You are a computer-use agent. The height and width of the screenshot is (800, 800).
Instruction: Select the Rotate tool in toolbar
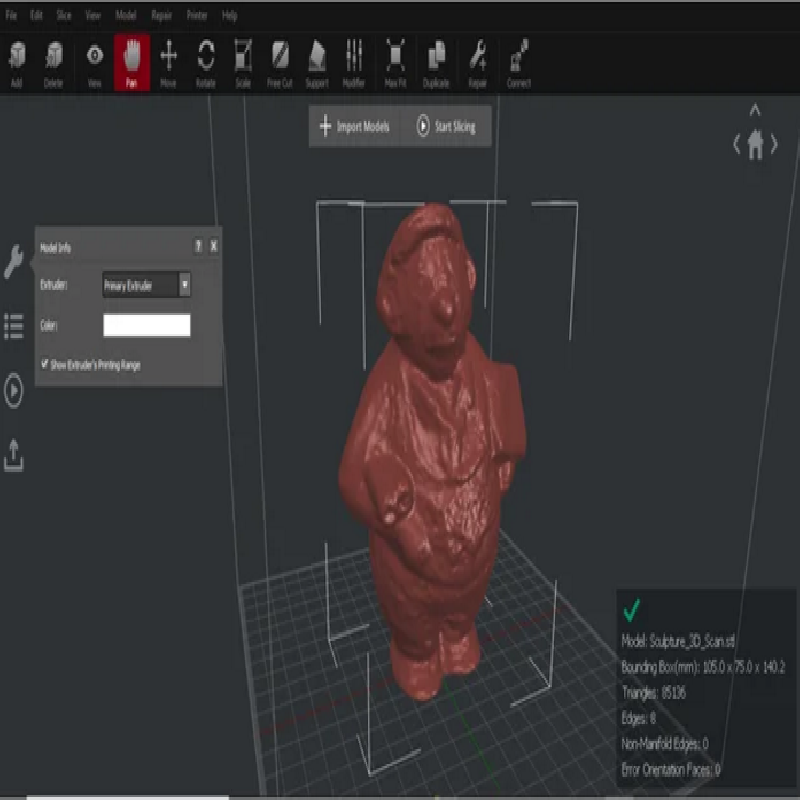click(206, 58)
